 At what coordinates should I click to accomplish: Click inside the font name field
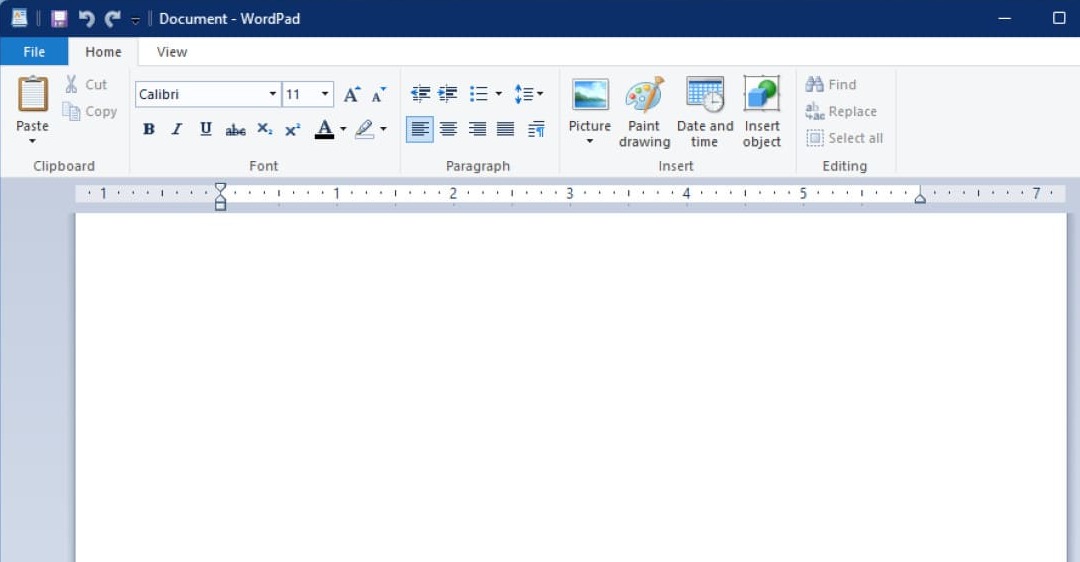[201, 94]
